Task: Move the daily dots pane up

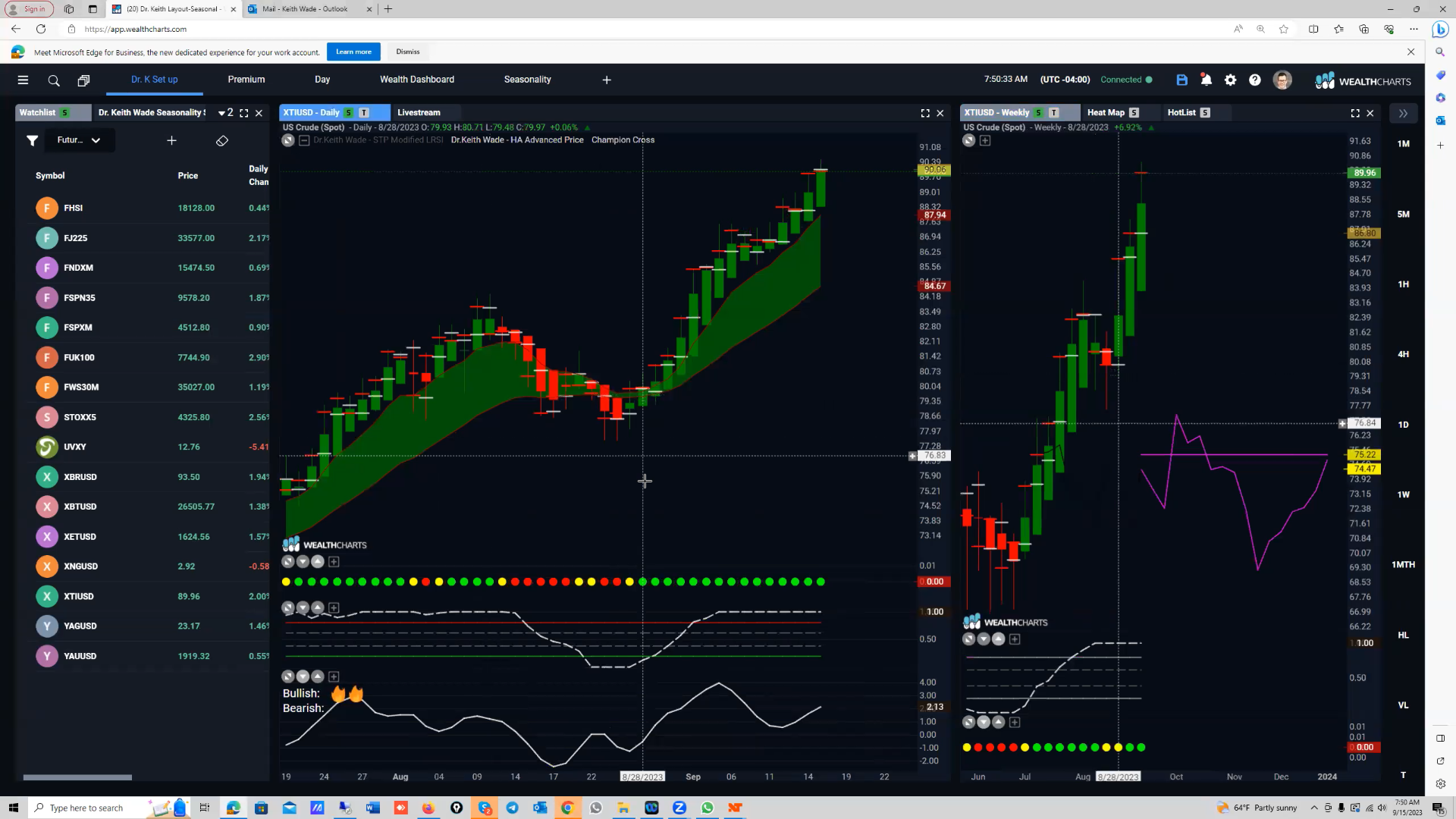Action: pos(318,562)
